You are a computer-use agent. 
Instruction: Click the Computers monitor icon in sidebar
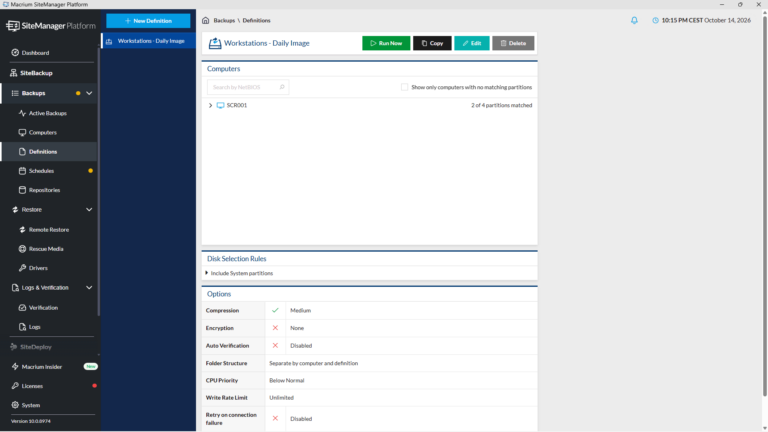click(22, 132)
